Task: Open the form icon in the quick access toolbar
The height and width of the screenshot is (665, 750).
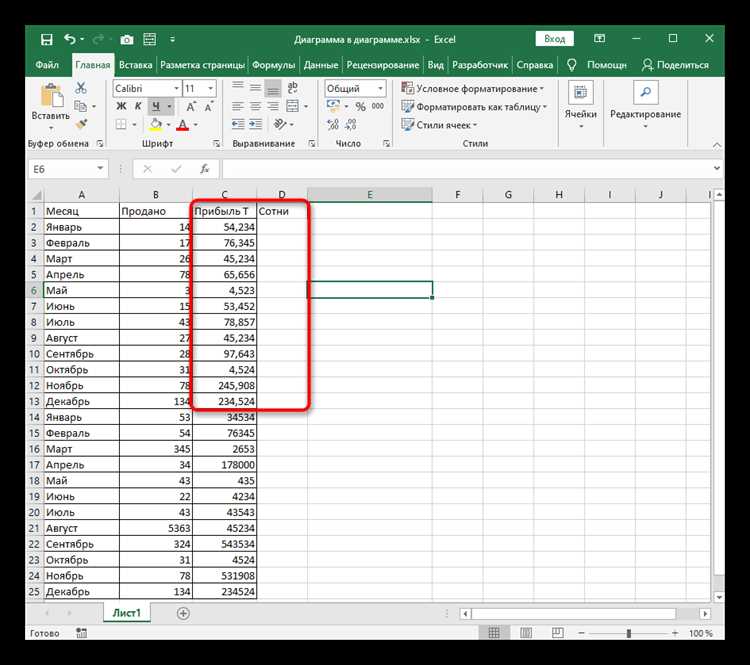Action: [150, 39]
